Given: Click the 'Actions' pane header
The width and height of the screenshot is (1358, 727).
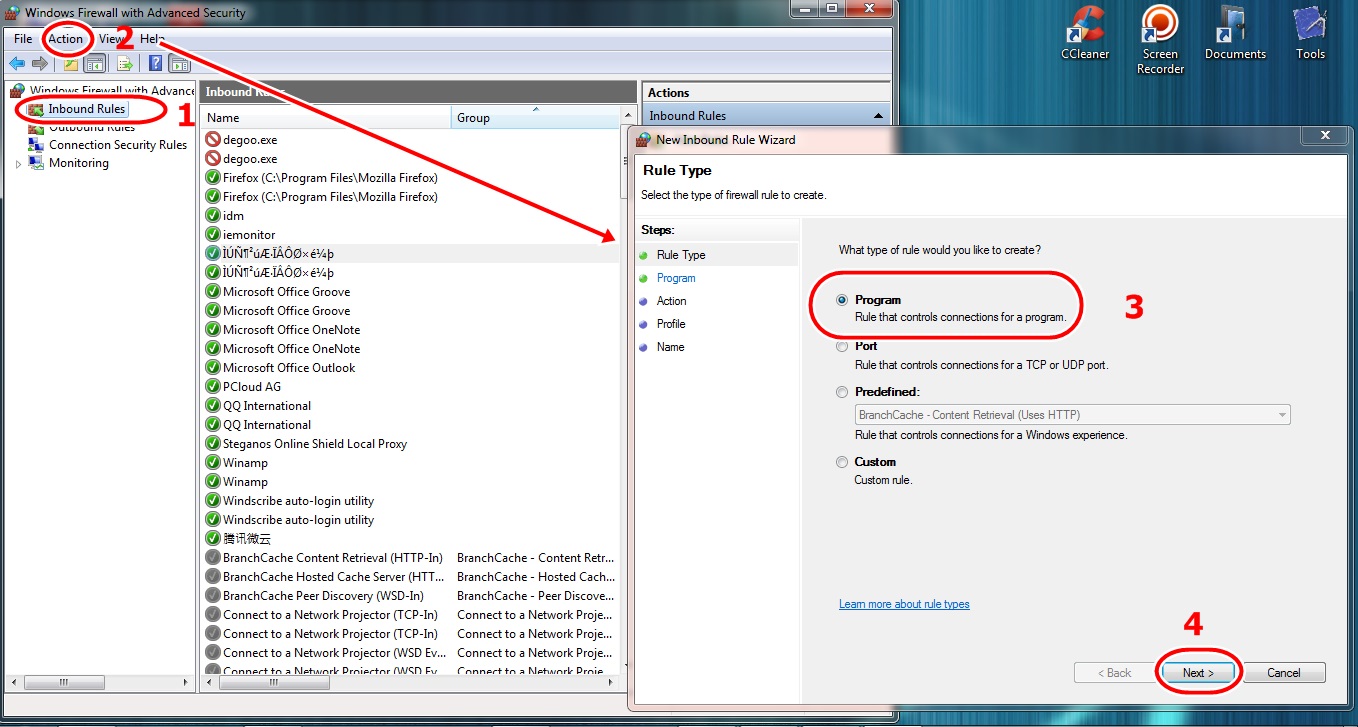Looking at the screenshot, I should pos(766,93).
